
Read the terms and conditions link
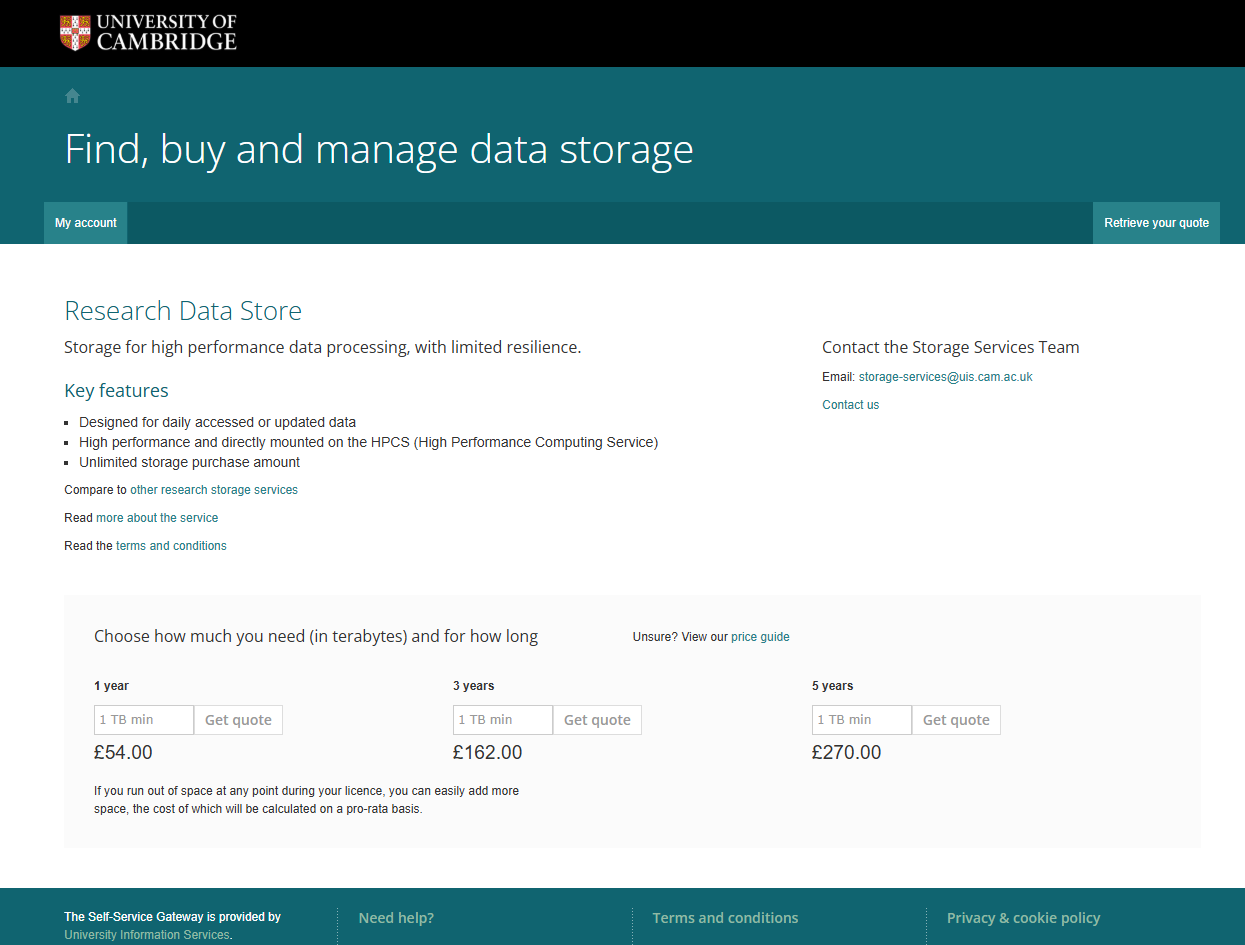pyautogui.click(x=171, y=546)
